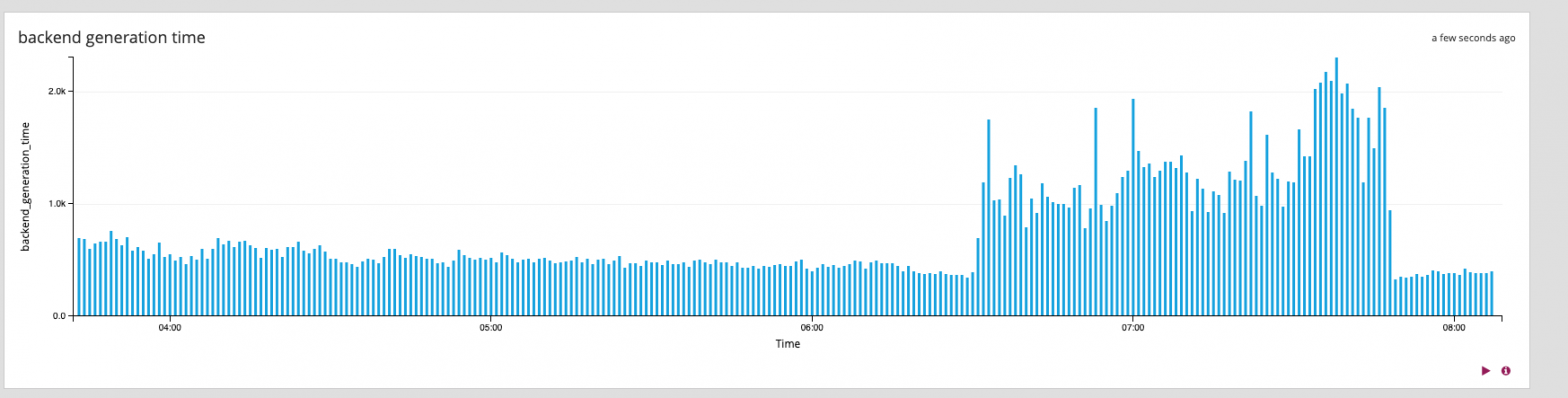This screenshot has height=398, width=1568.
Task: Select the last bar at the right edge
Action: [1491, 293]
